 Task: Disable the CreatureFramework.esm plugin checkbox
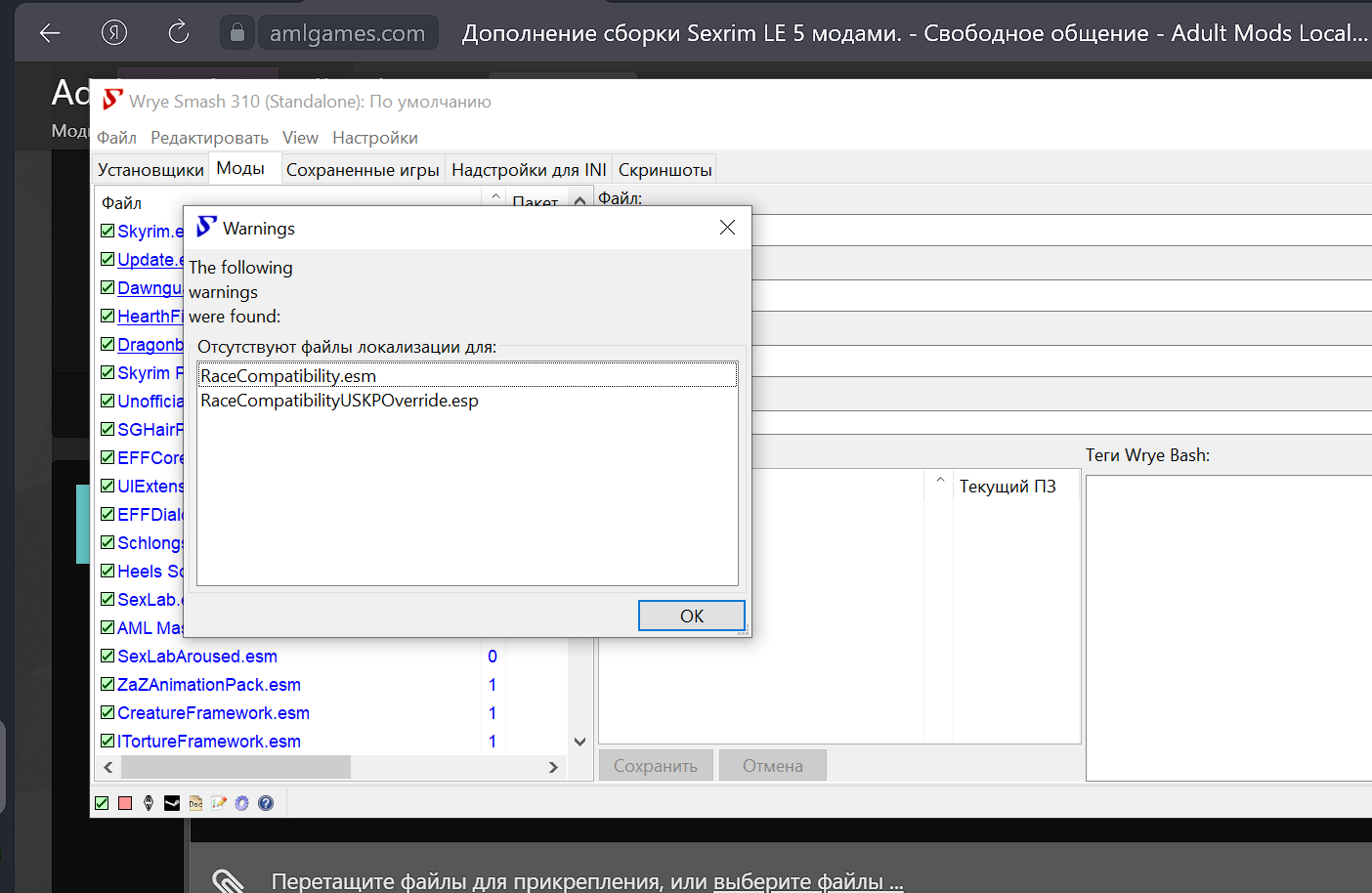(x=107, y=713)
